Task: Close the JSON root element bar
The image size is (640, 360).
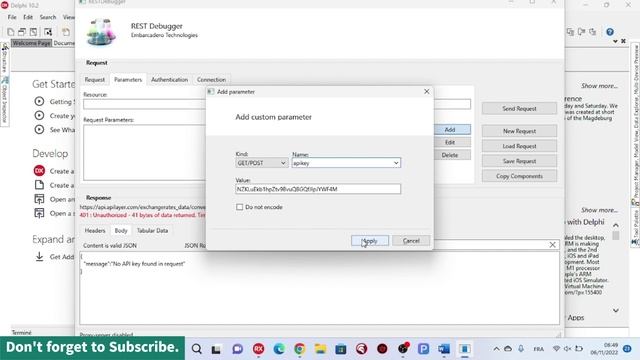Action: [552, 244]
